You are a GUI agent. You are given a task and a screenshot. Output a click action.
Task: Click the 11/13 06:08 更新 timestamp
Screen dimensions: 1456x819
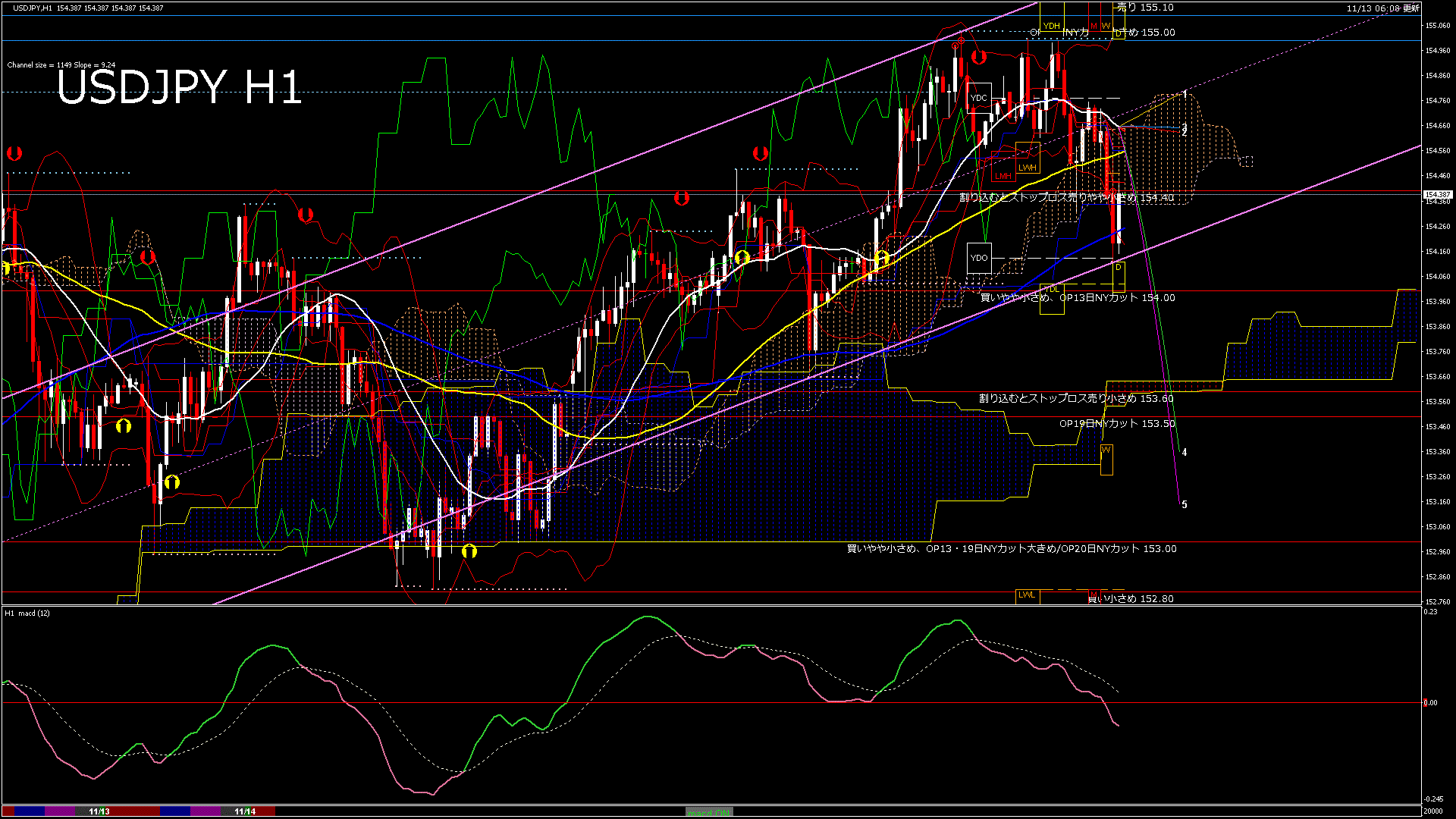click(x=1382, y=8)
